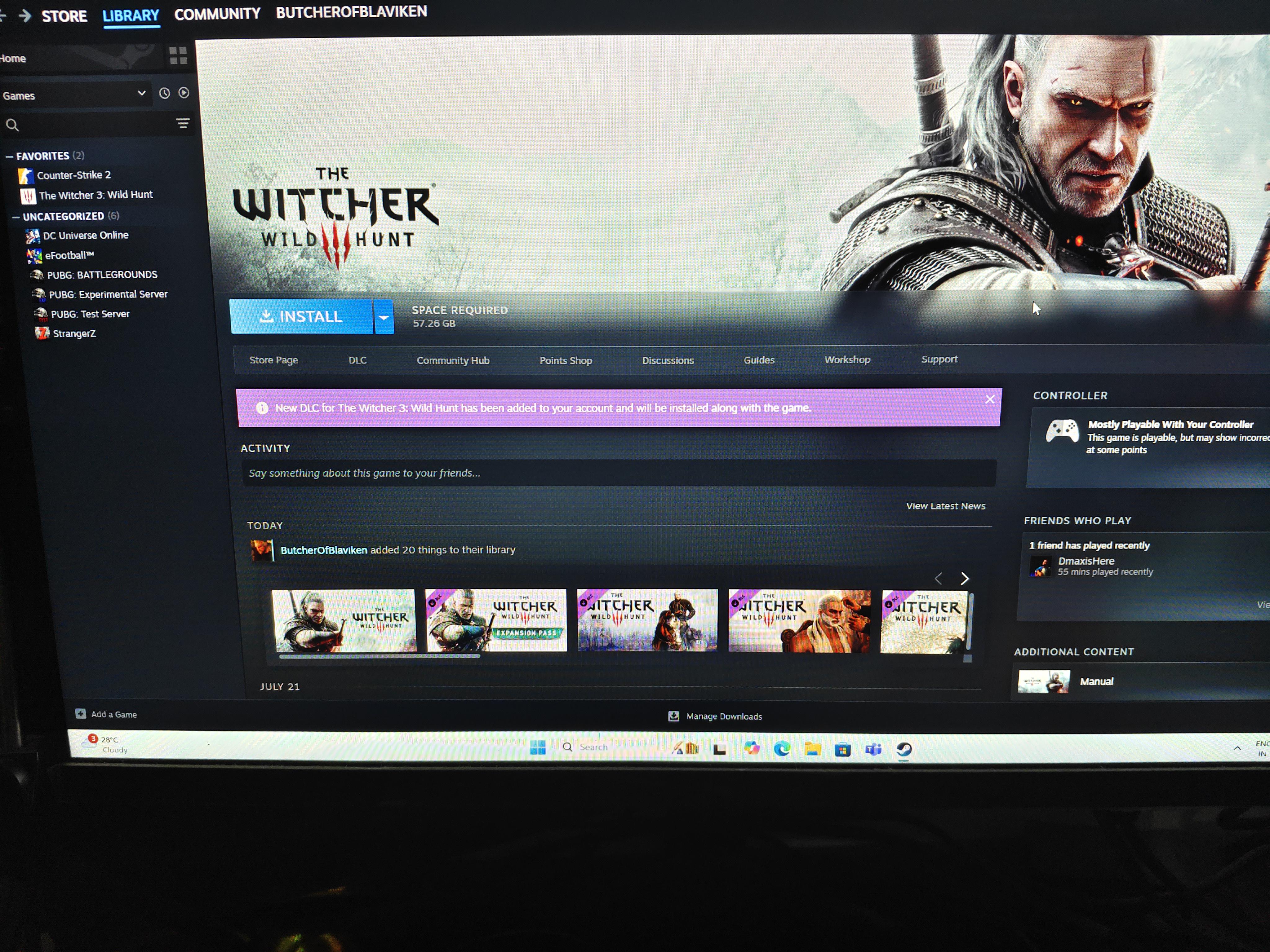Switch library to grid view icon
The height and width of the screenshot is (952, 1270).
point(178,56)
